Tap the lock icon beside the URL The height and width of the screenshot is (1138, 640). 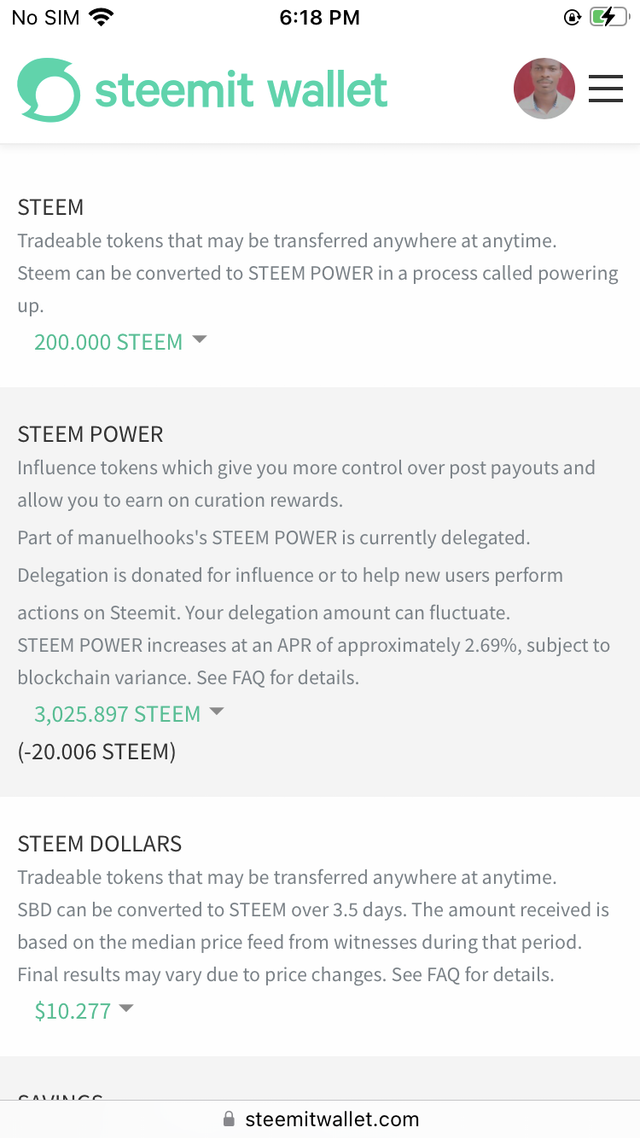[229, 1118]
